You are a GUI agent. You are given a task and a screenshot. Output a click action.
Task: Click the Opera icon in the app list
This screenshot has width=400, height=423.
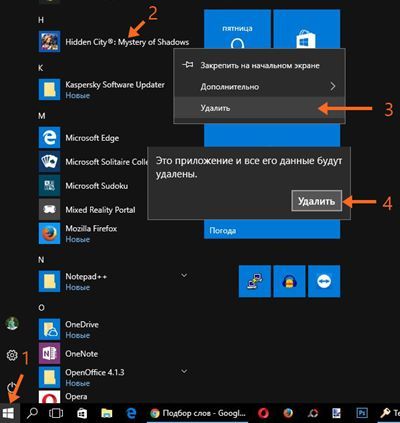click(x=49, y=397)
